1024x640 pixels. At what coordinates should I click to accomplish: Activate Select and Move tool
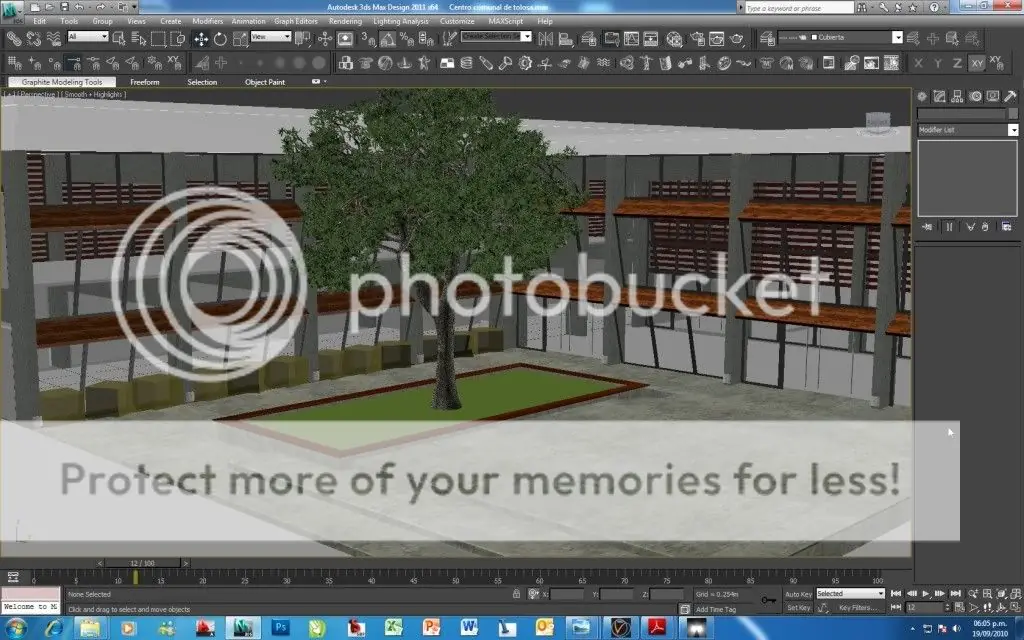pyautogui.click(x=201, y=39)
